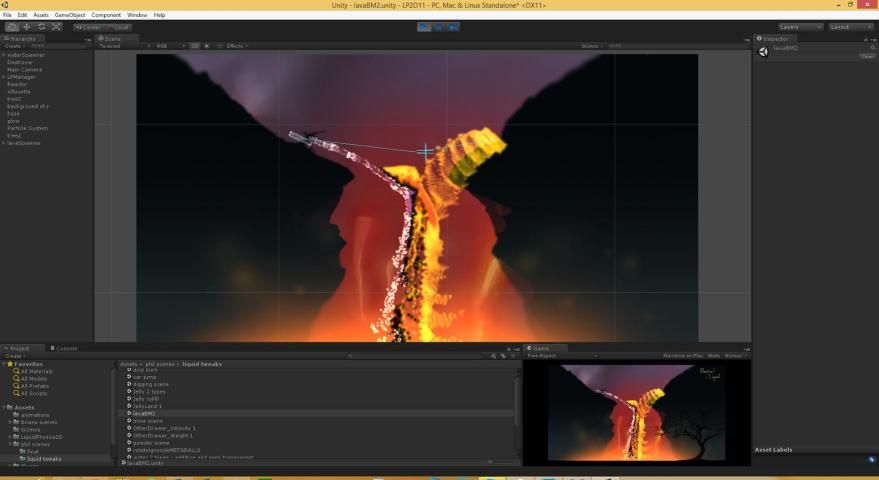Open the GameObject menu
This screenshot has width=879, height=480.
[x=70, y=15]
